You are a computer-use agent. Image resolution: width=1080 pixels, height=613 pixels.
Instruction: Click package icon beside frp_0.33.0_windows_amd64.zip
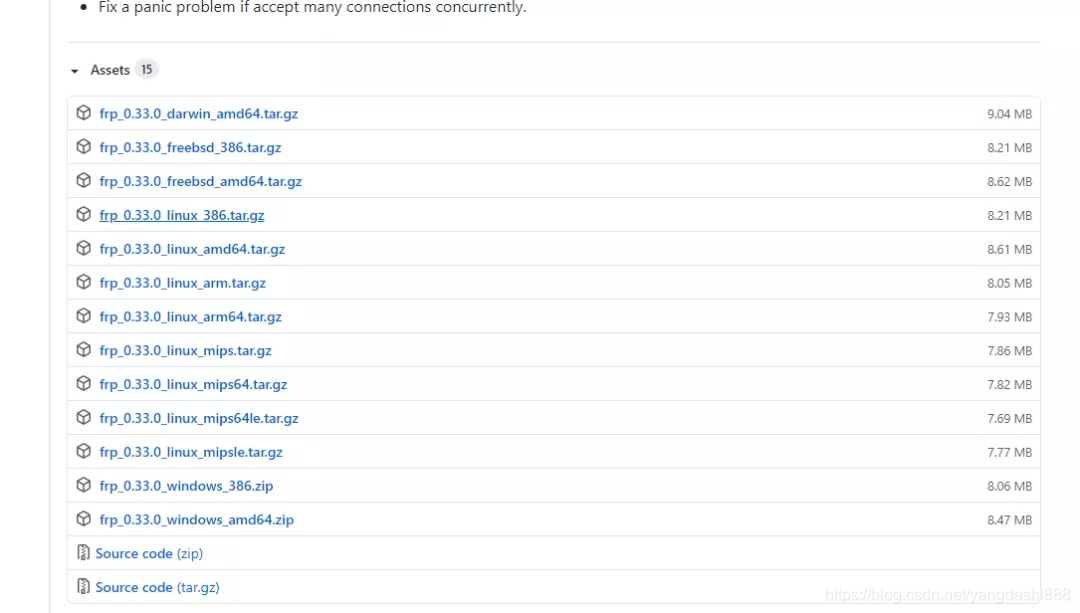coord(83,519)
